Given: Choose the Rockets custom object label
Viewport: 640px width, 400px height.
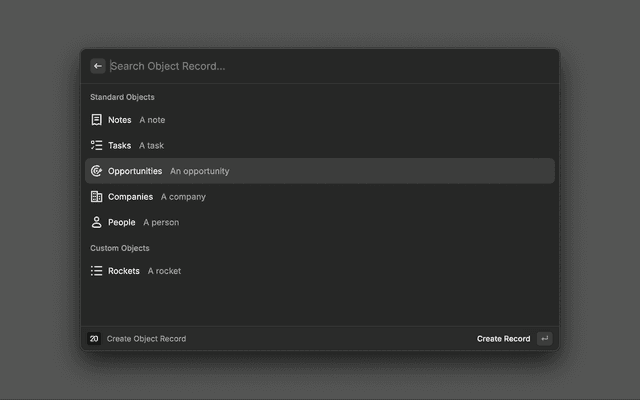Looking at the screenshot, I should [x=124, y=271].
